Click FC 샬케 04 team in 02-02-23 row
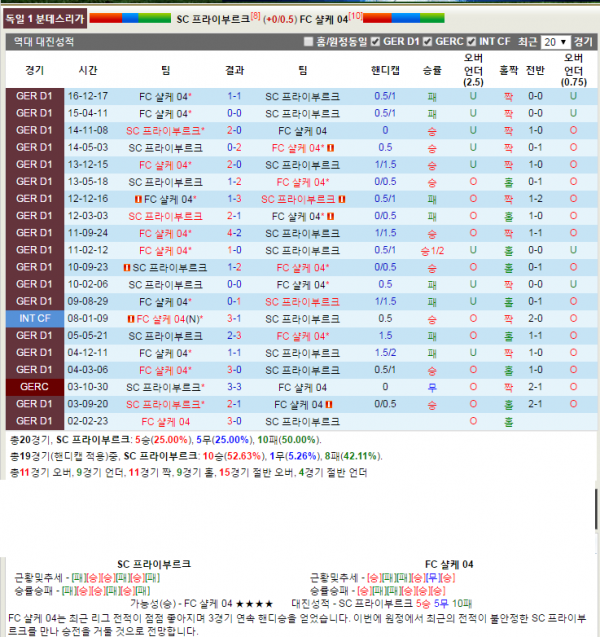The width and height of the screenshot is (600, 637). click(165, 422)
